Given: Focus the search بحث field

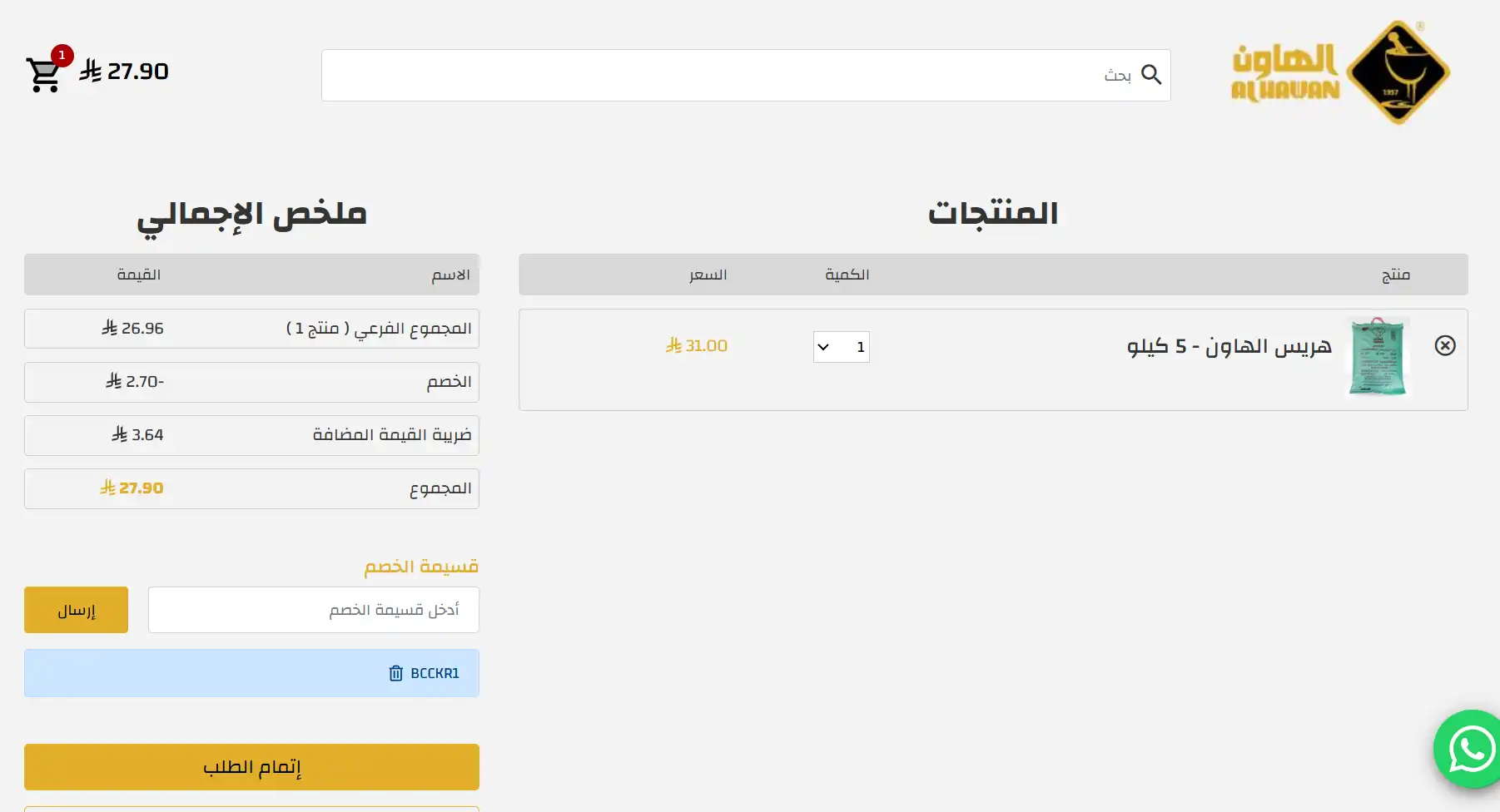Looking at the screenshot, I should (746, 75).
